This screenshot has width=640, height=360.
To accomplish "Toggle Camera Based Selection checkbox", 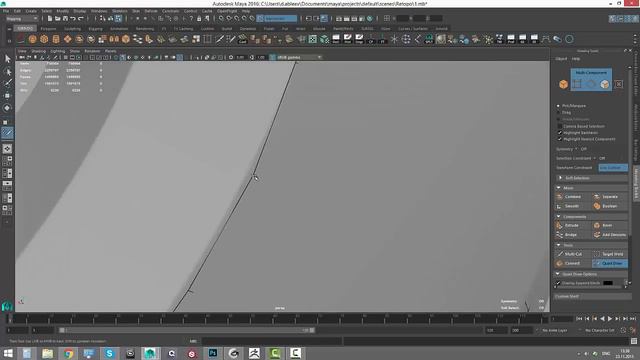I will click(x=560, y=126).
